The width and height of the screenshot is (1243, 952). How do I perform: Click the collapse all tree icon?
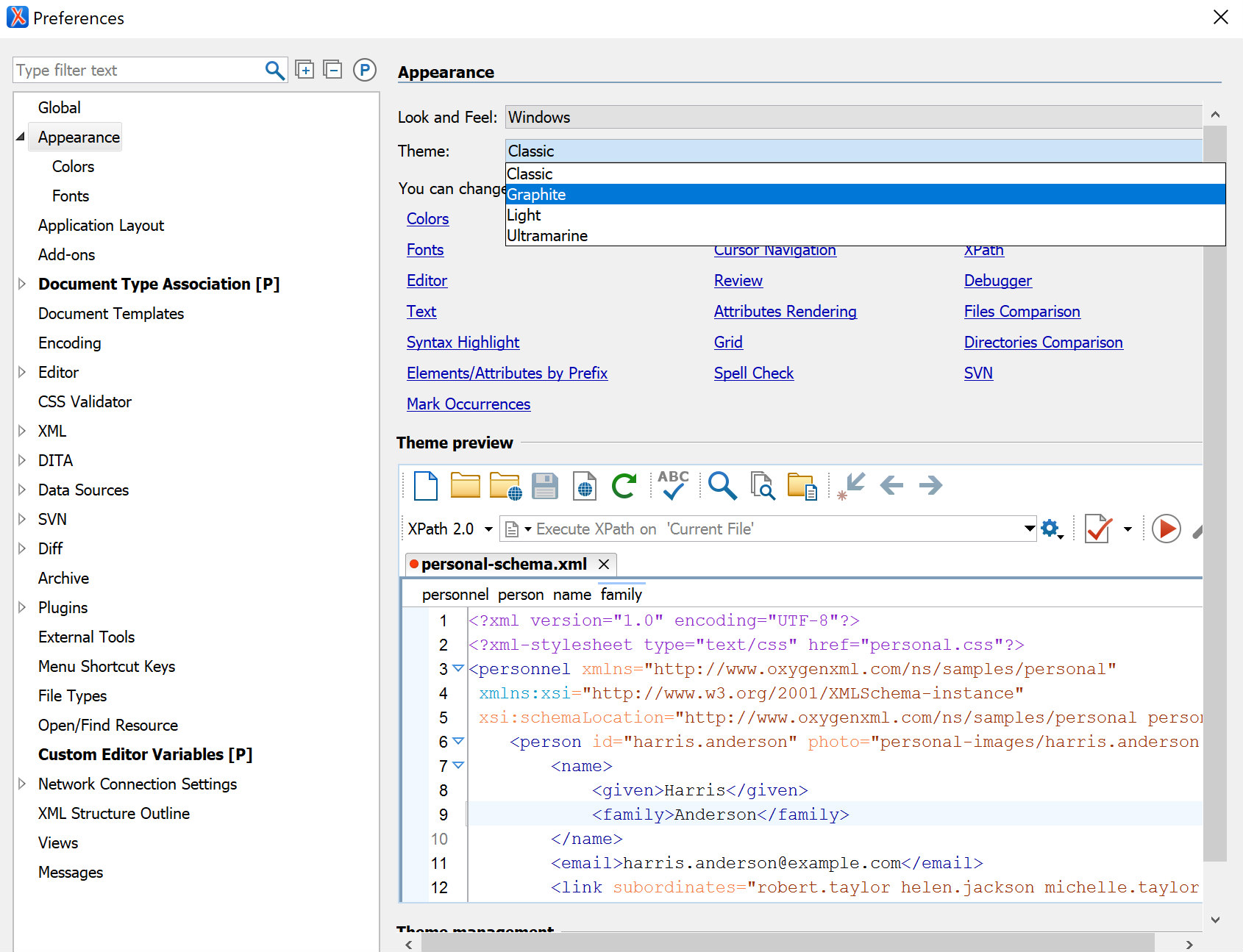click(x=333, y=70)
